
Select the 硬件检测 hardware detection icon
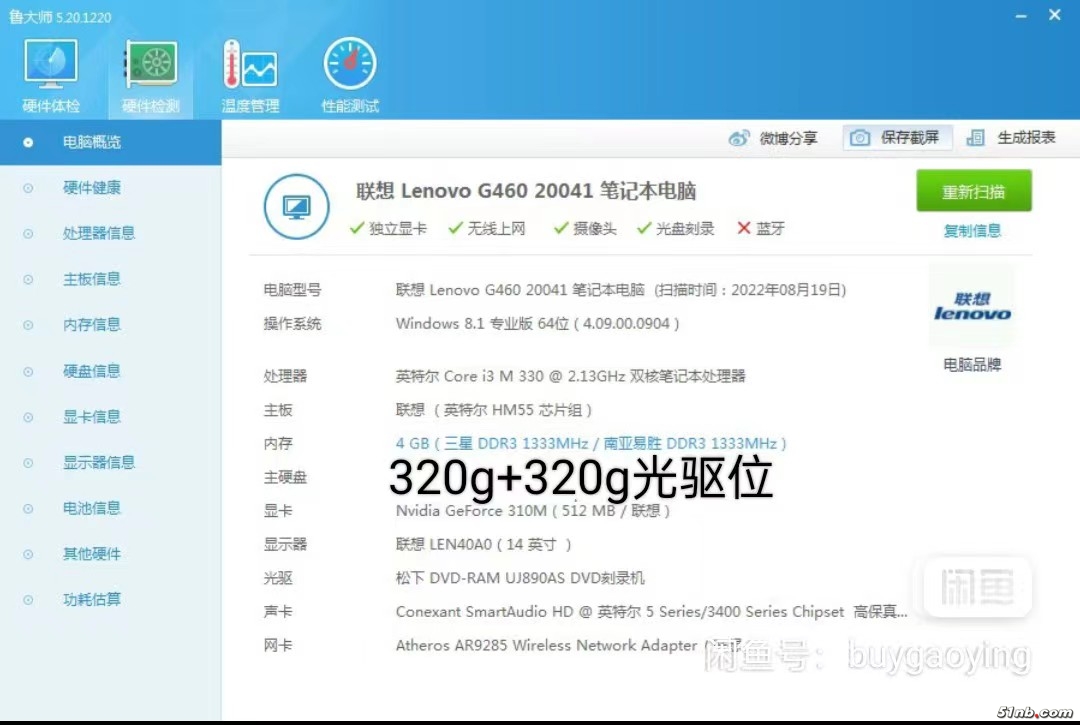(150, 66)
